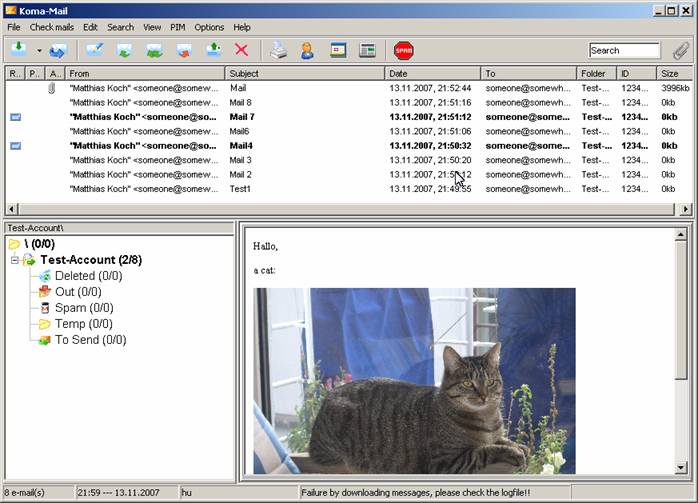This screenshot has width=698, height=503.
Task: Select the mail with subject Test1
Action: pos(349,189)
